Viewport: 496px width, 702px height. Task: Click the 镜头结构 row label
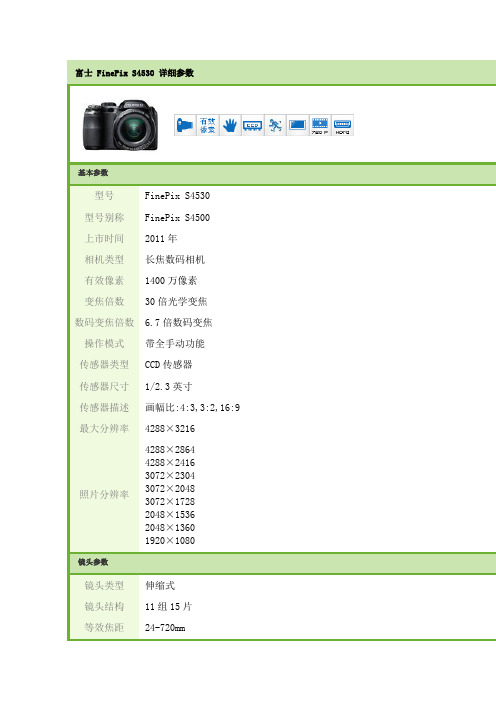tap(104, 607)
